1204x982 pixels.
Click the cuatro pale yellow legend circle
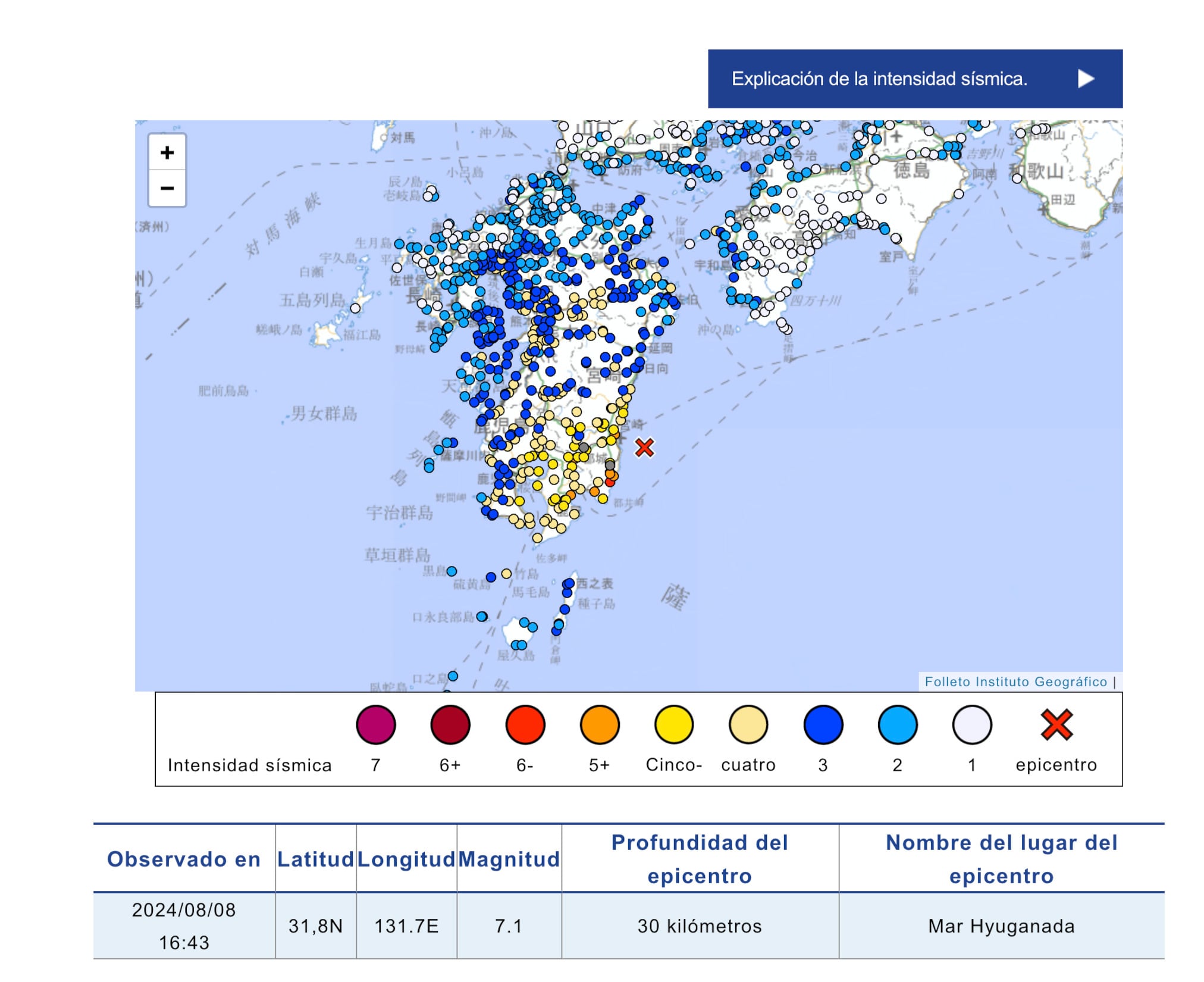[748, 725]
